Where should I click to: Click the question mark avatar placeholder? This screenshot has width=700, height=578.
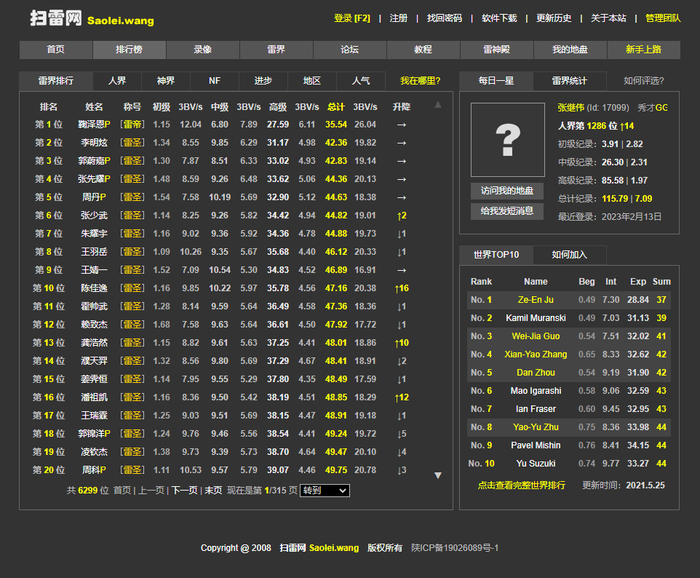point(508,138)
